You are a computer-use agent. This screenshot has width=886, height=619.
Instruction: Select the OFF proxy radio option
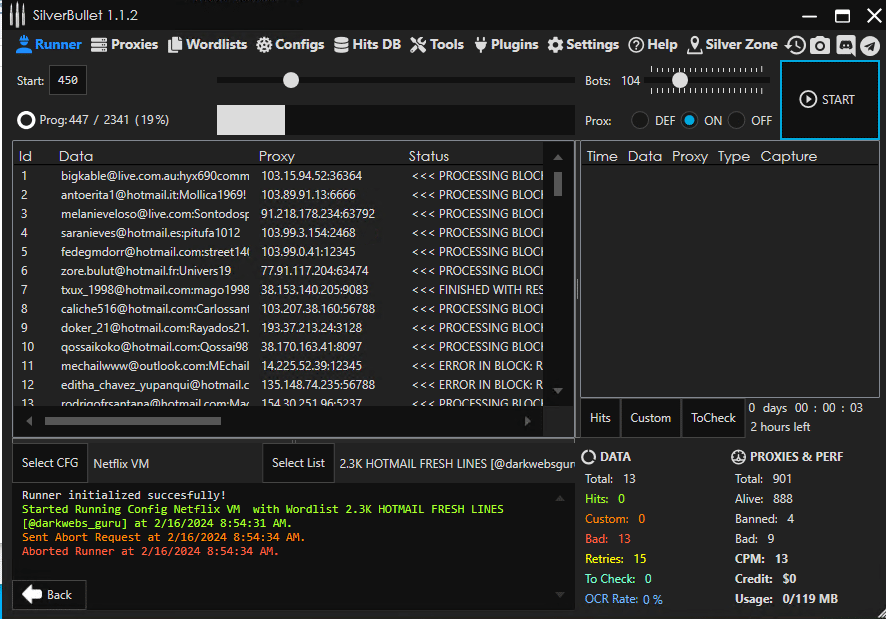737,120
